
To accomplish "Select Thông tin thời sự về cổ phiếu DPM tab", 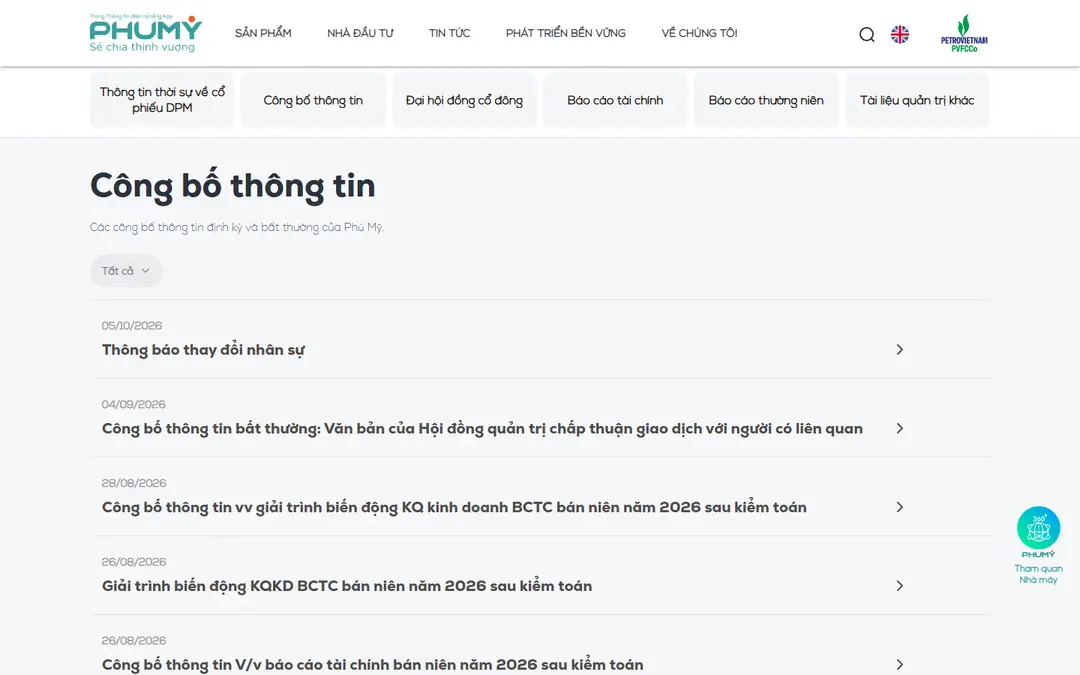I will point(162,100).
